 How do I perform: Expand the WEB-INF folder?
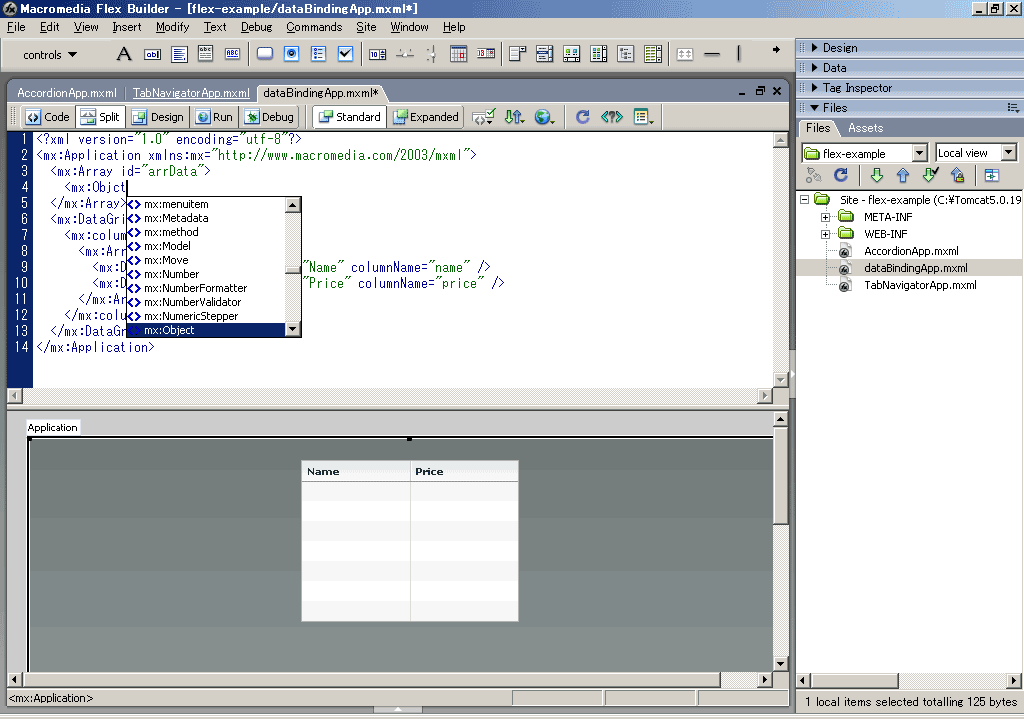pyautogui.click(x=825, y=234)
